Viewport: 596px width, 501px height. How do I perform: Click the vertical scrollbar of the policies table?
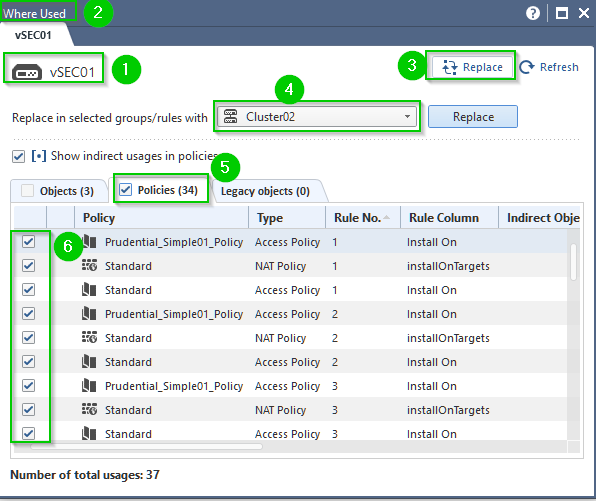pyautogui.click(x=573, y=262)
